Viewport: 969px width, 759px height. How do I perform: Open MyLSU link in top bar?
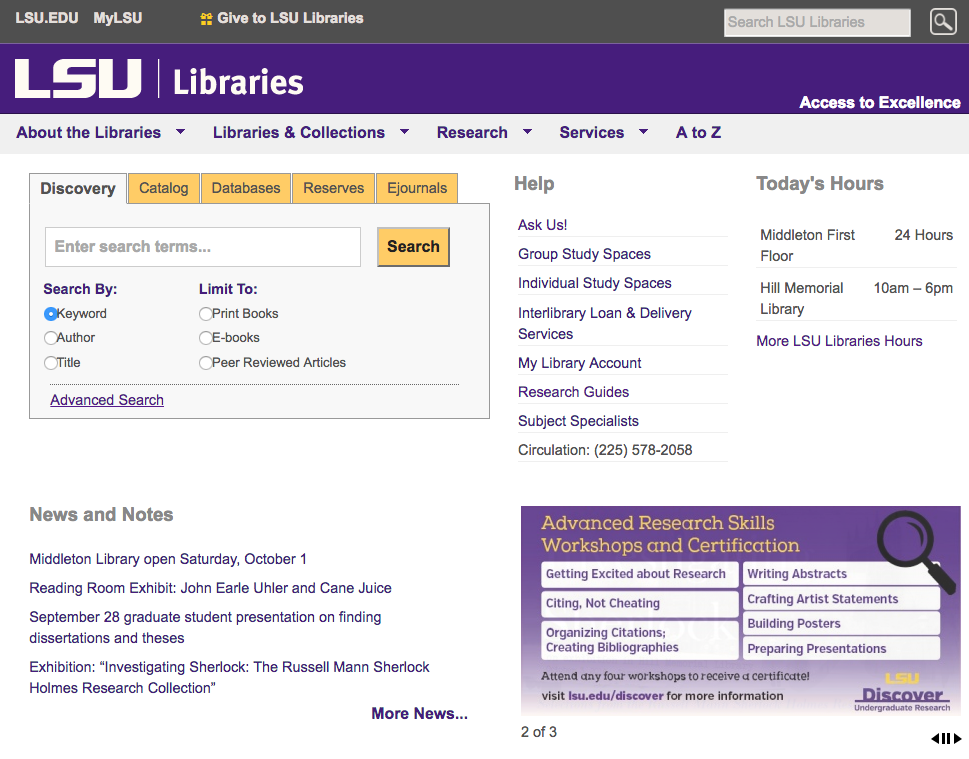(x=118, y=18)
